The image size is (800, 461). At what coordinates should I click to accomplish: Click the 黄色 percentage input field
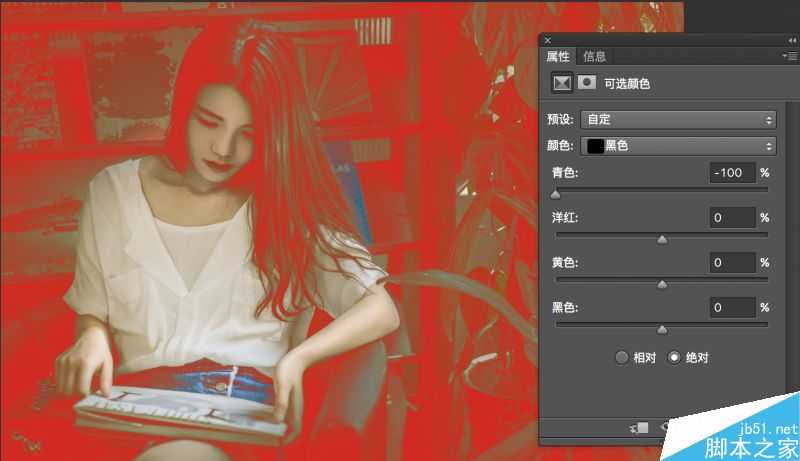(x=731, y=263)
